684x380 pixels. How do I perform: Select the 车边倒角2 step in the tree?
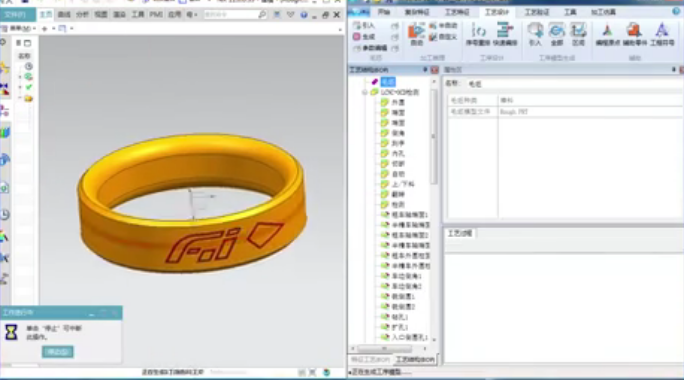click(407, 286)
